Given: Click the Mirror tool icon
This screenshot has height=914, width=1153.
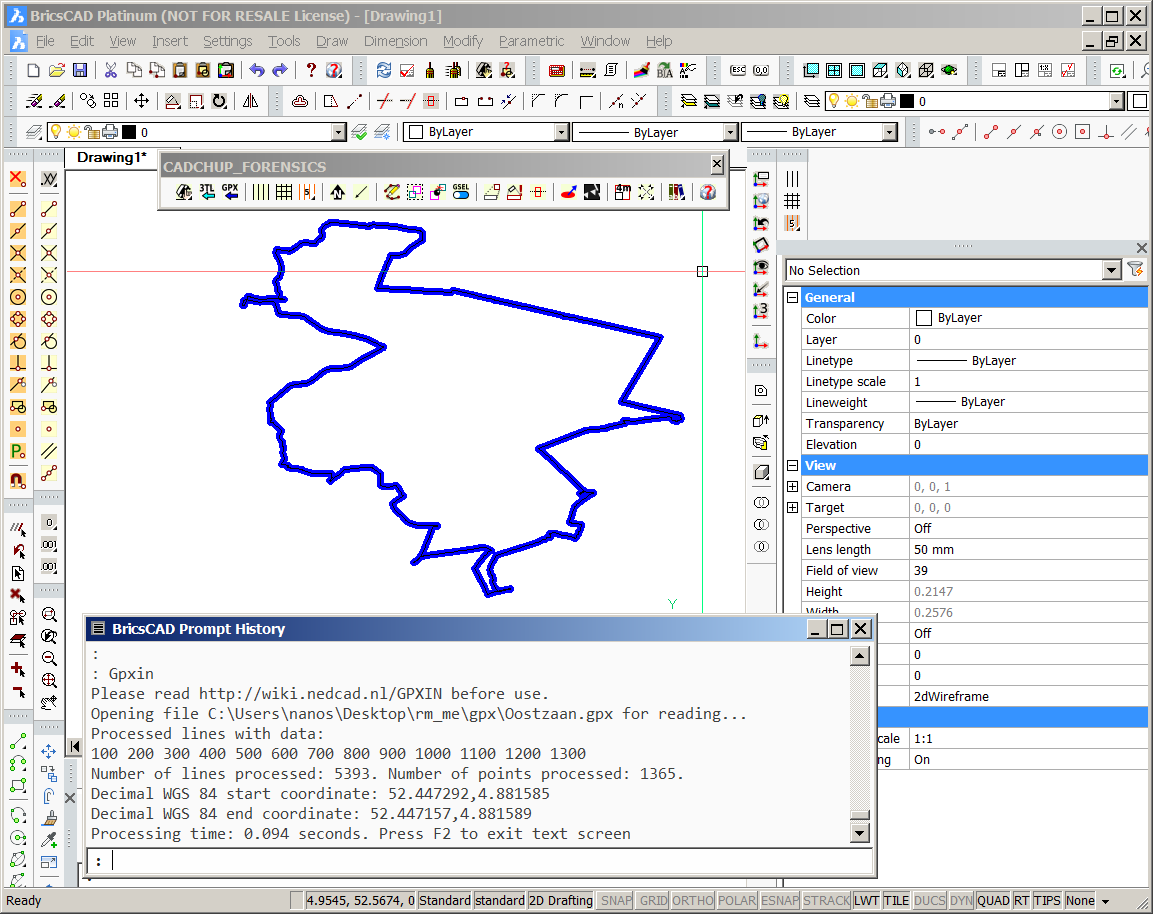Looking at the screenshot, I should tap(250, 101).
